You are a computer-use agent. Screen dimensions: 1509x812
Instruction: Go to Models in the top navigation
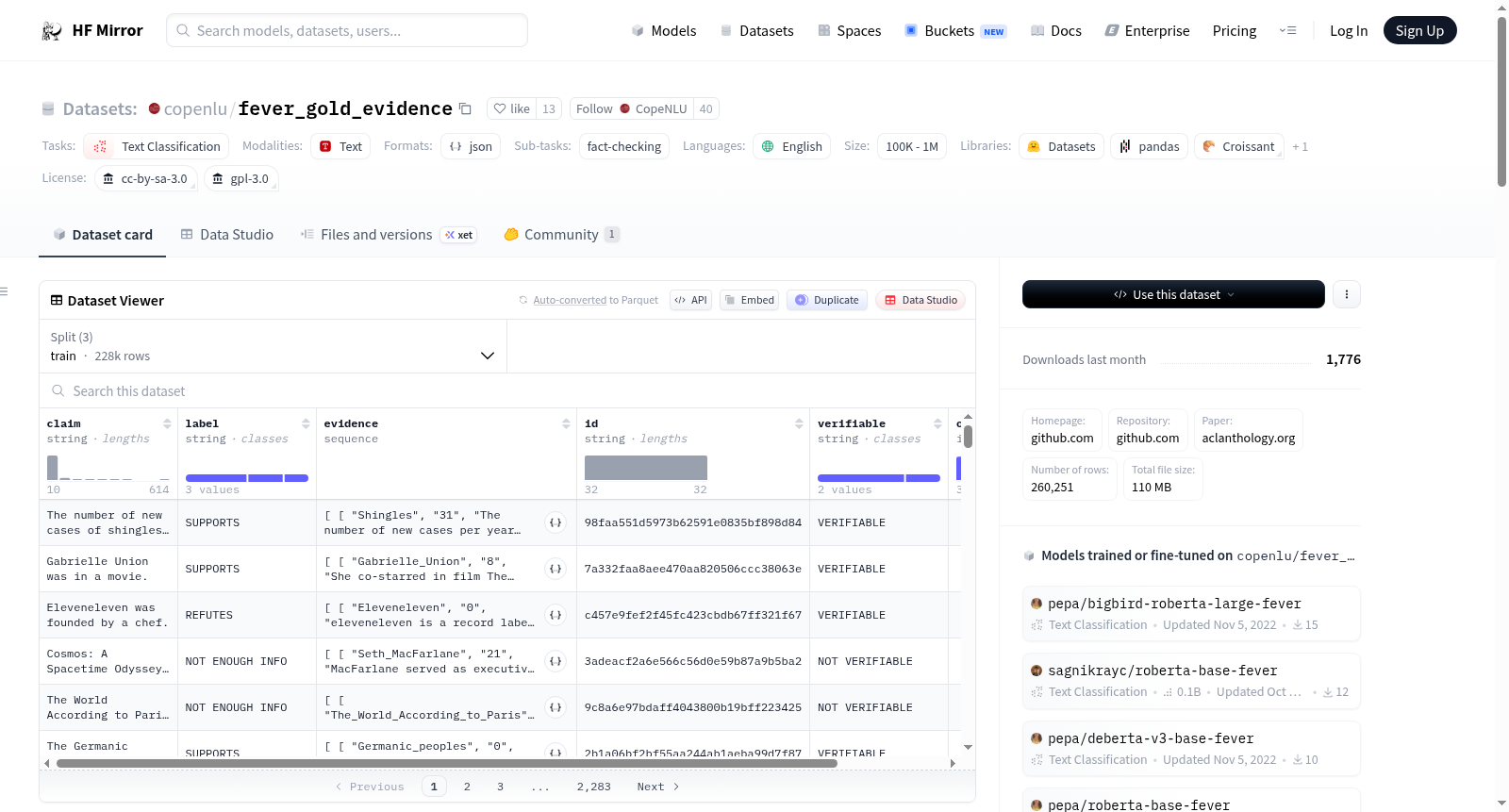[x=664, y=31]
